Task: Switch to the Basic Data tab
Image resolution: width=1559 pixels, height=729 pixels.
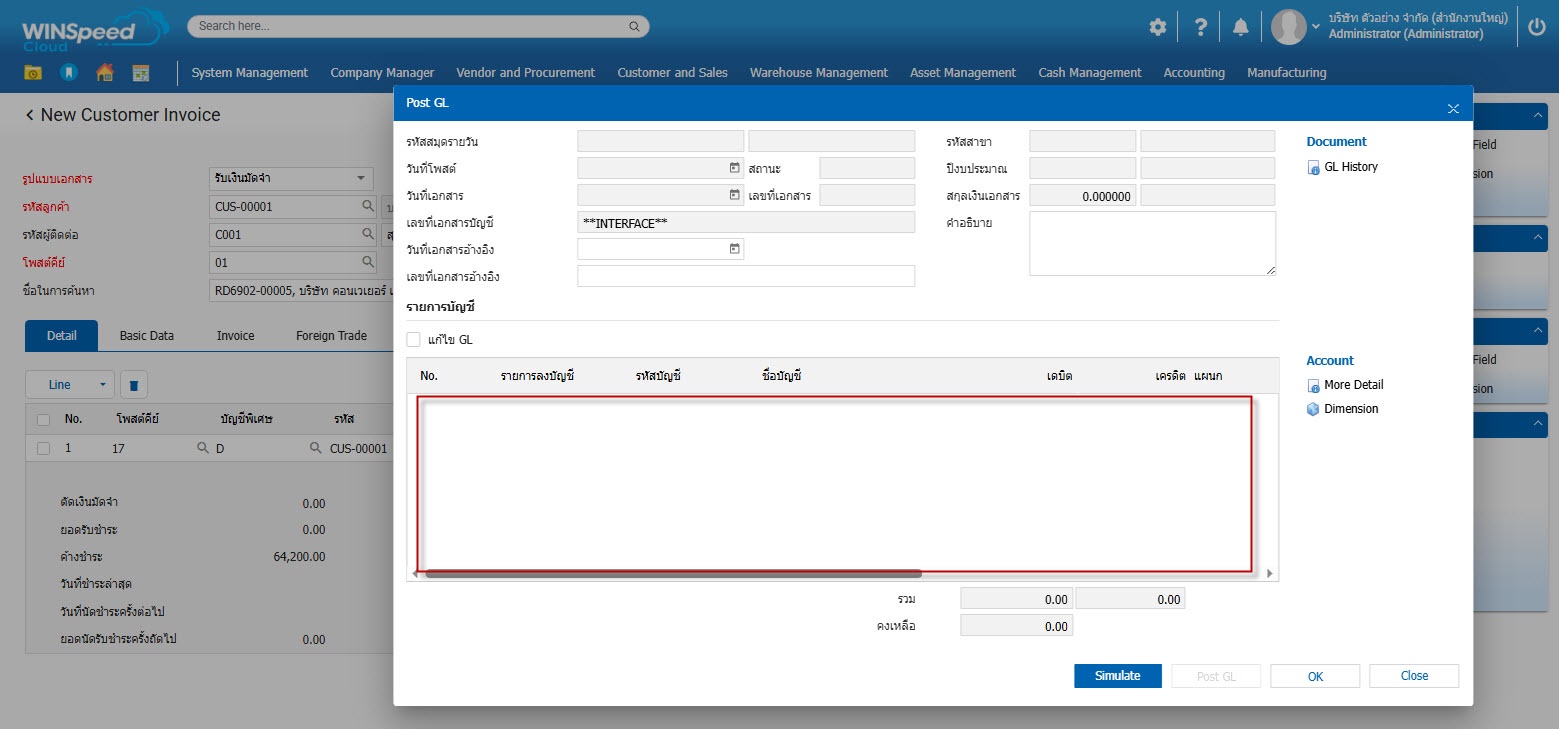Action: click(x=146, y=336)
